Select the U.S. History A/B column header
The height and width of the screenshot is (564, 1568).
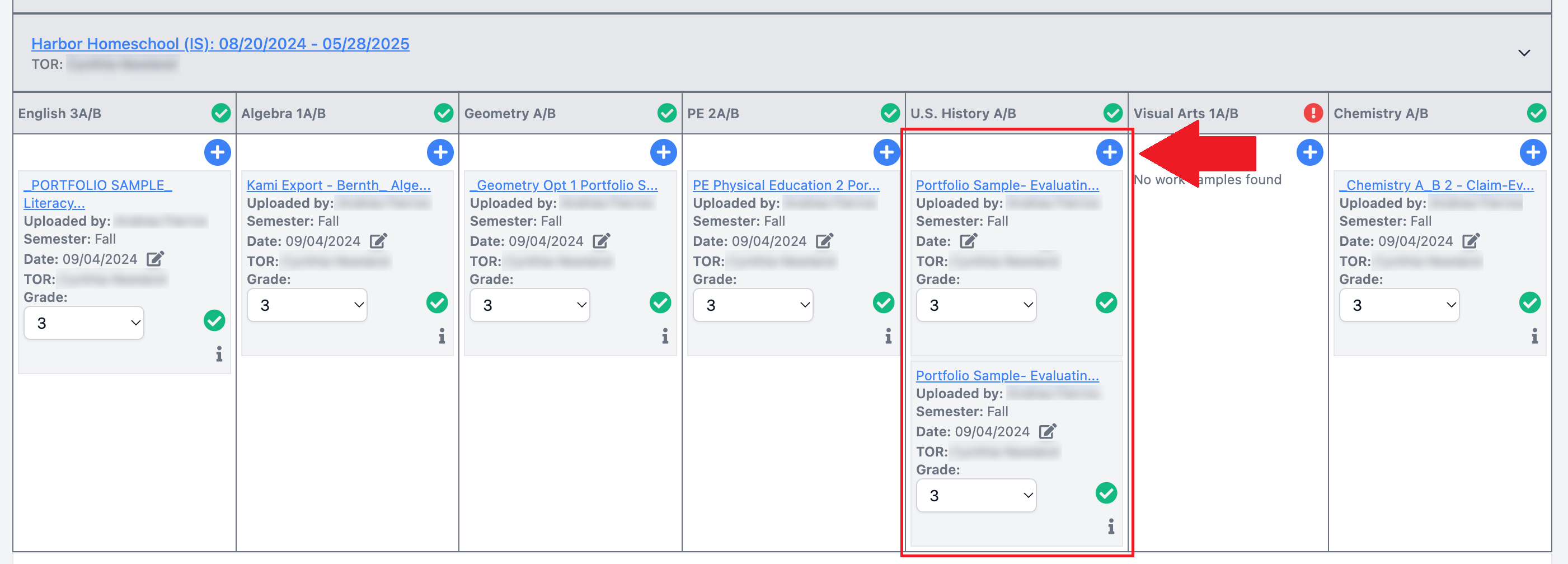coord(963,113)
